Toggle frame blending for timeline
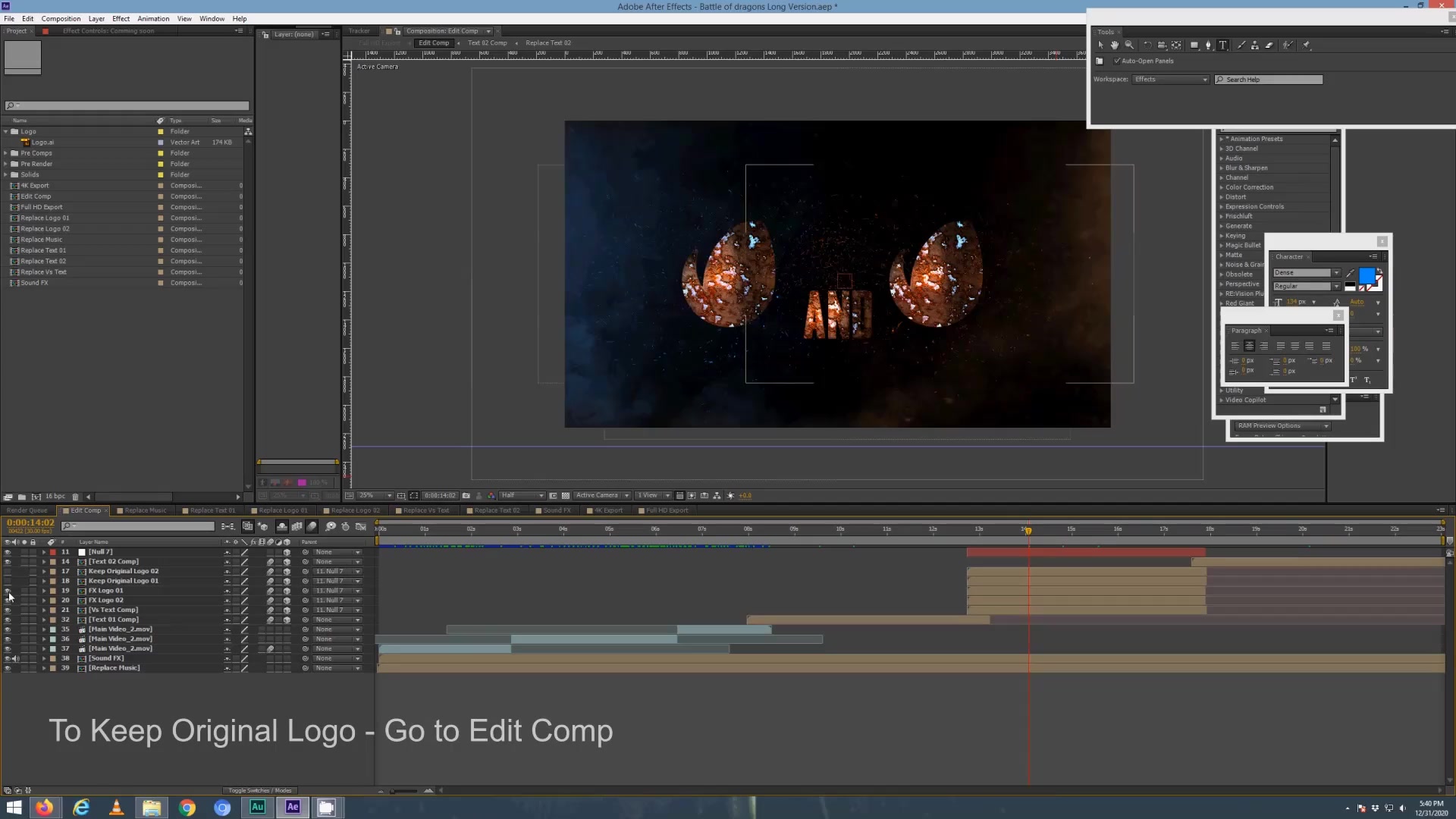 pos(297,526)
